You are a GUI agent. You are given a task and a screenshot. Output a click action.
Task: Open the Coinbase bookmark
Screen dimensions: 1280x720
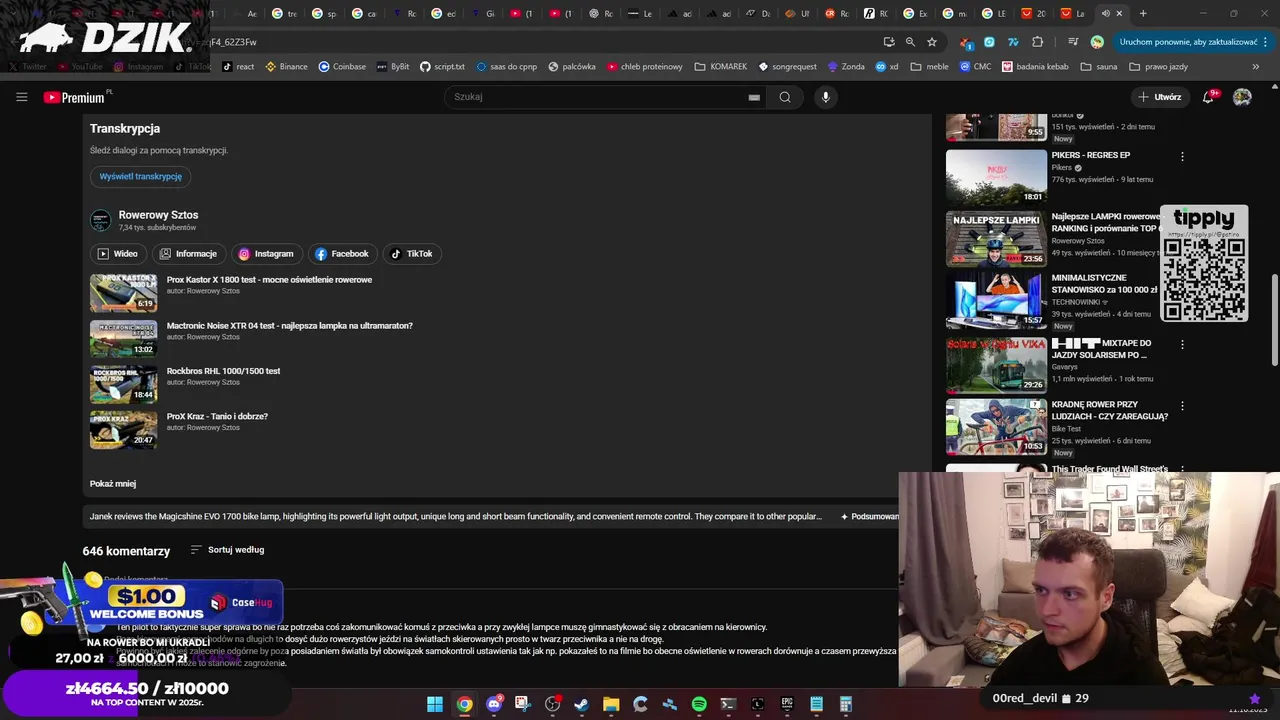coord(342,67)
